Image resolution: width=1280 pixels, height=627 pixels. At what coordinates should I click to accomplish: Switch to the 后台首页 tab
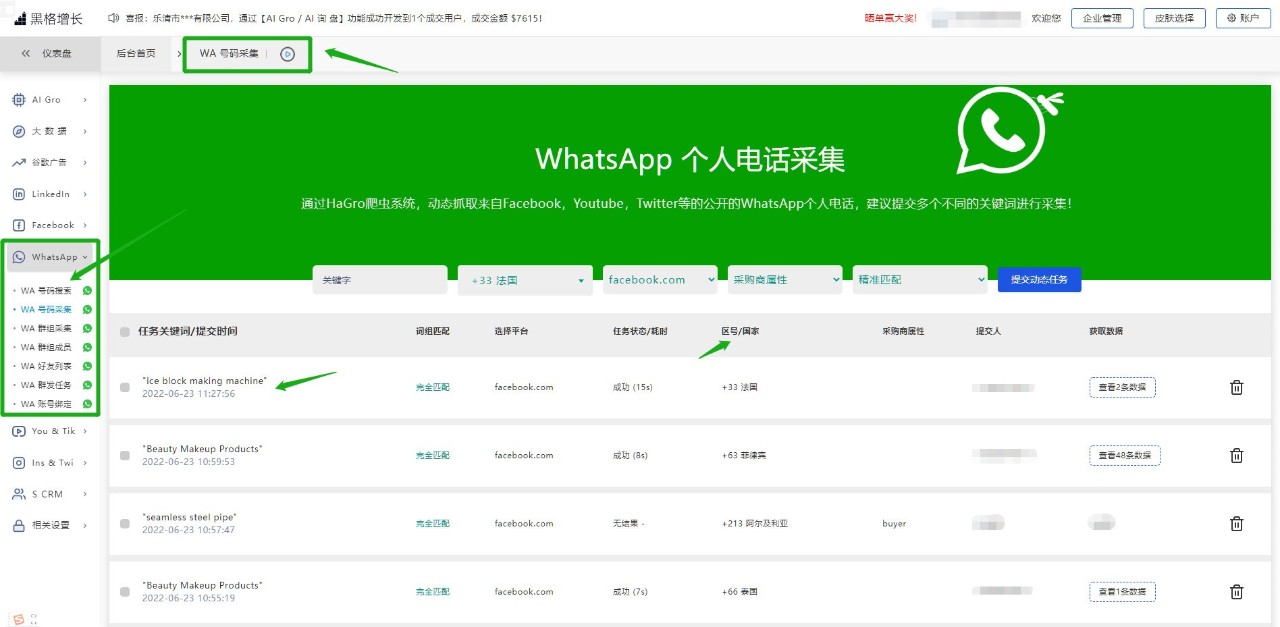click(x=136, y=54)
